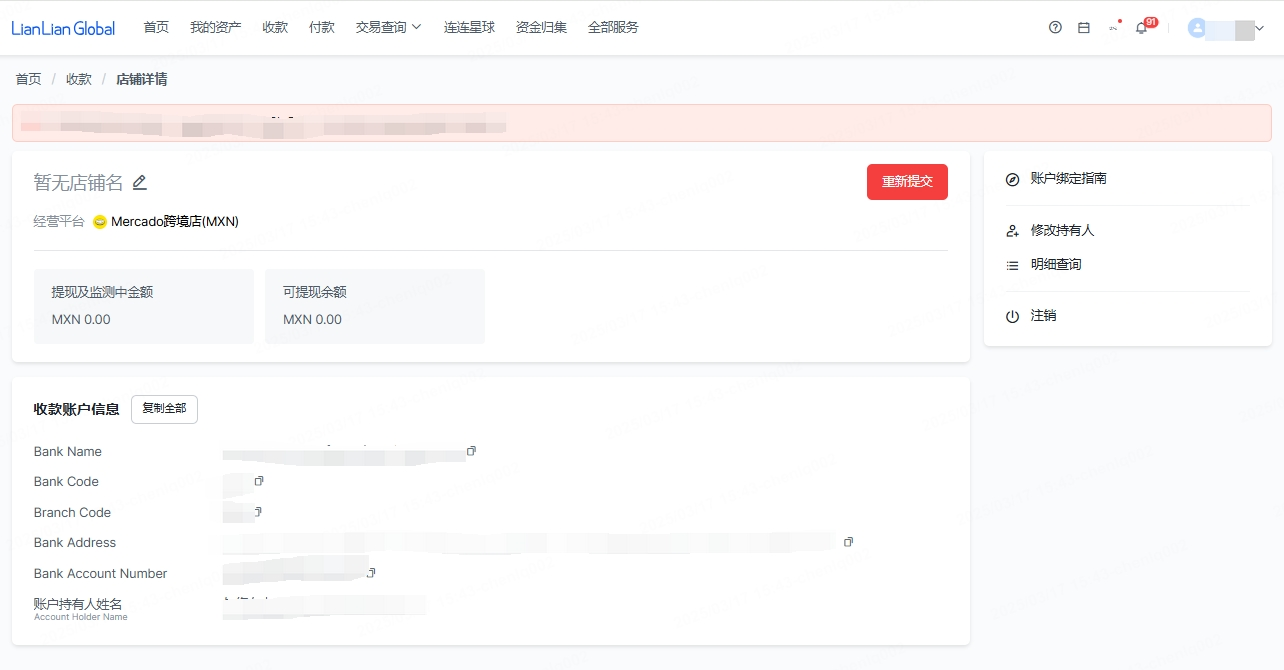Click 收款账户信息 heading

pyautogui.click(x=76, y=409)
